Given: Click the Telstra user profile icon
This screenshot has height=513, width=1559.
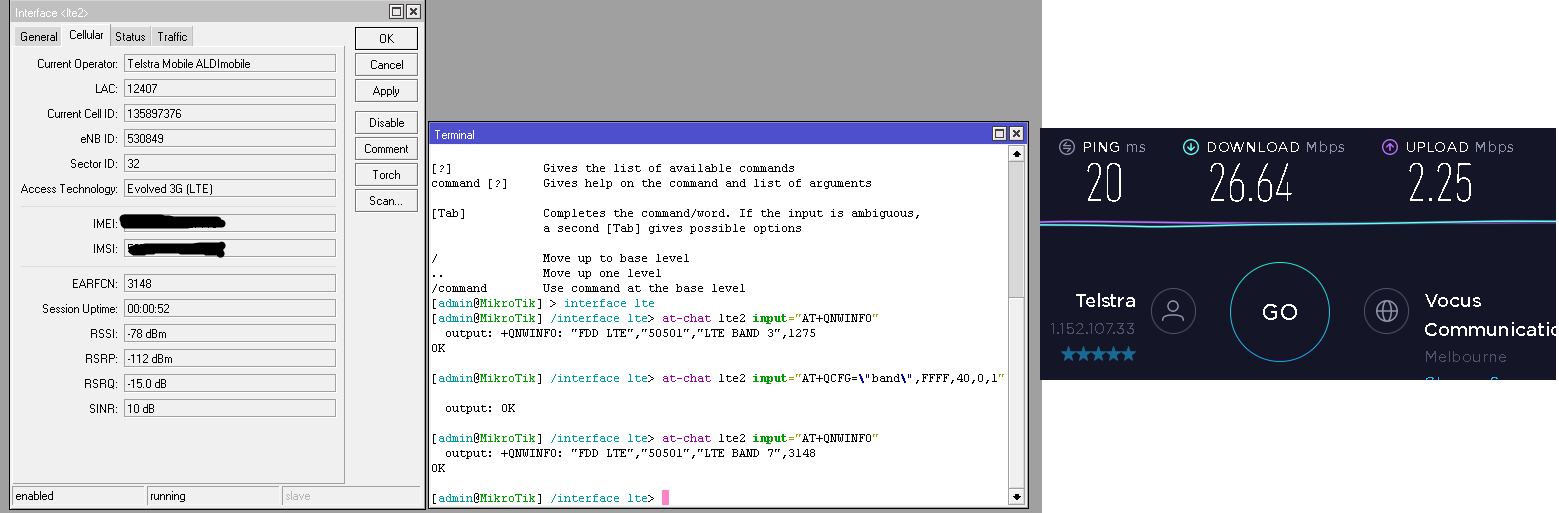Looking at the screenshot, I should [x=1173, y=311].
